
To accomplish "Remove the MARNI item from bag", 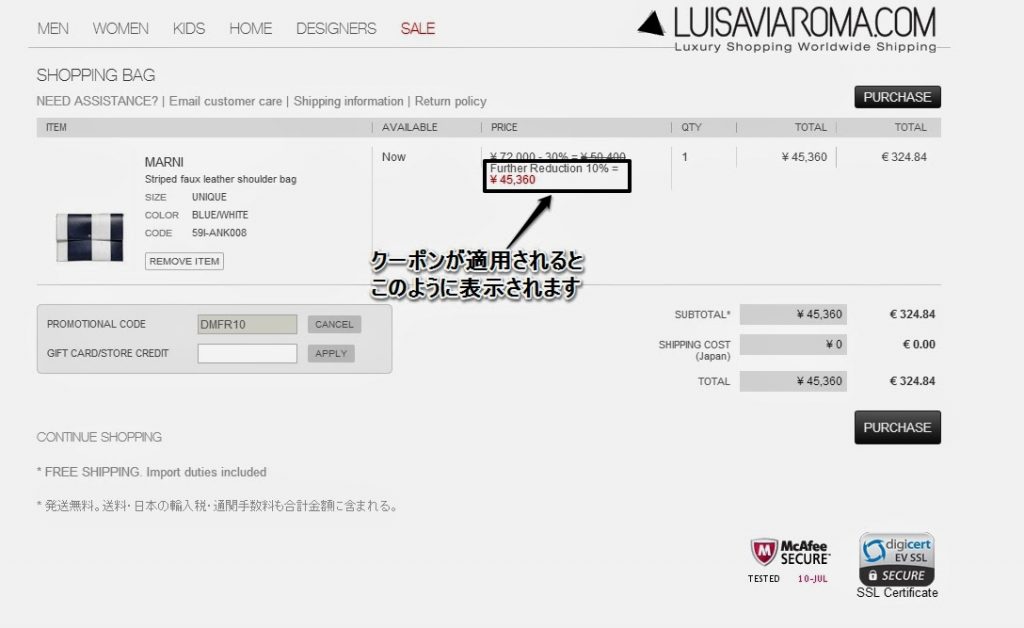I will click(184, 261).
